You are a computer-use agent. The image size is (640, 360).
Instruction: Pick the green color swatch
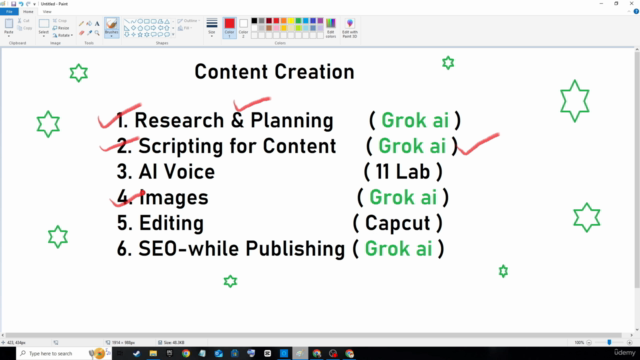tap(298, 21)
